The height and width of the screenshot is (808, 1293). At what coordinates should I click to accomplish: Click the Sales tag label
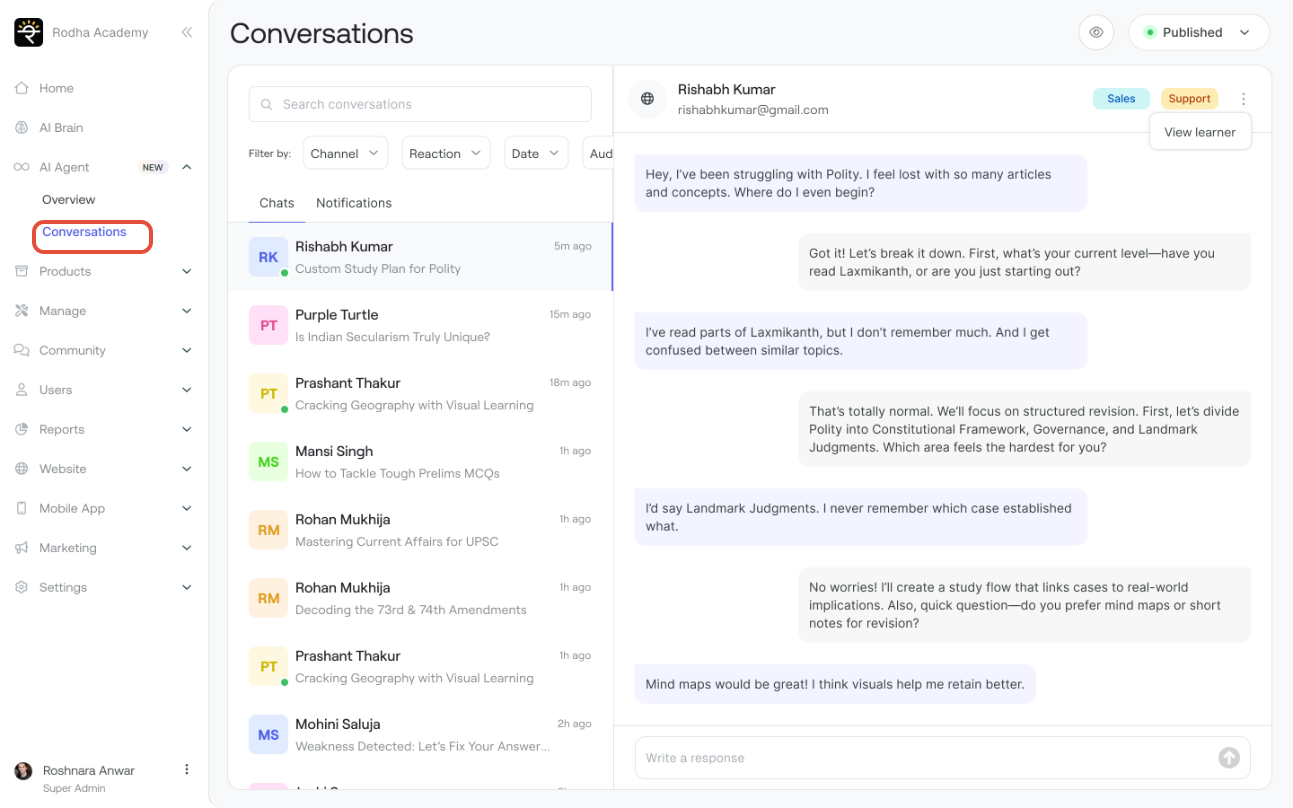(1121, 99)
